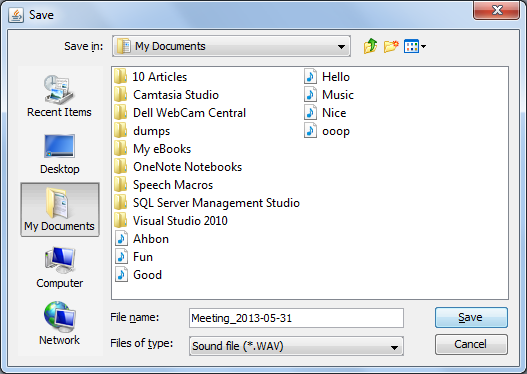Select the Camtasia Studio folder icon
Image resolution: width=527 pixels, height=374 pixels.
pos(120,95)
